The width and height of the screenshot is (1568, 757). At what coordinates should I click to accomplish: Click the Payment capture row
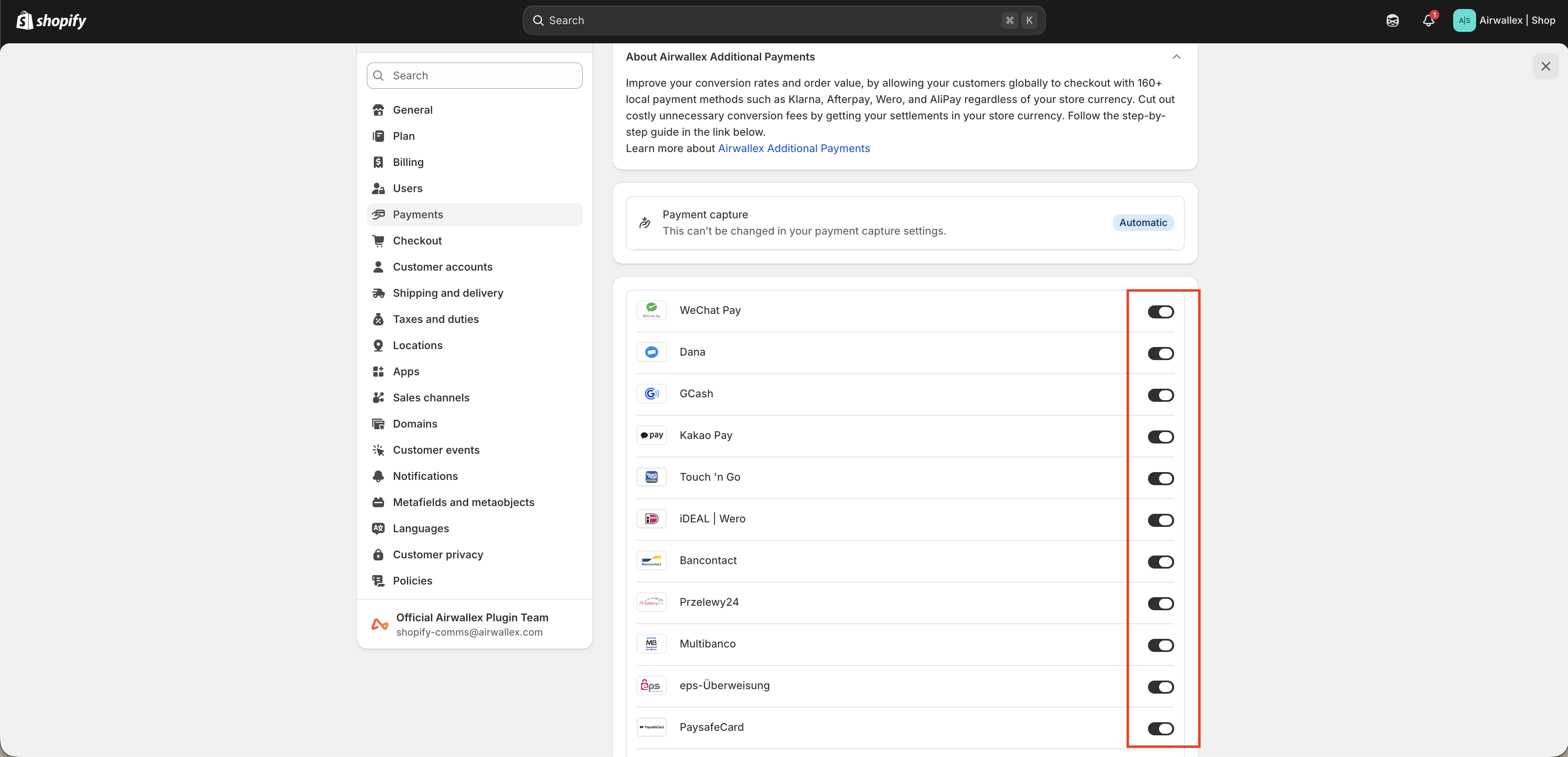905,224
